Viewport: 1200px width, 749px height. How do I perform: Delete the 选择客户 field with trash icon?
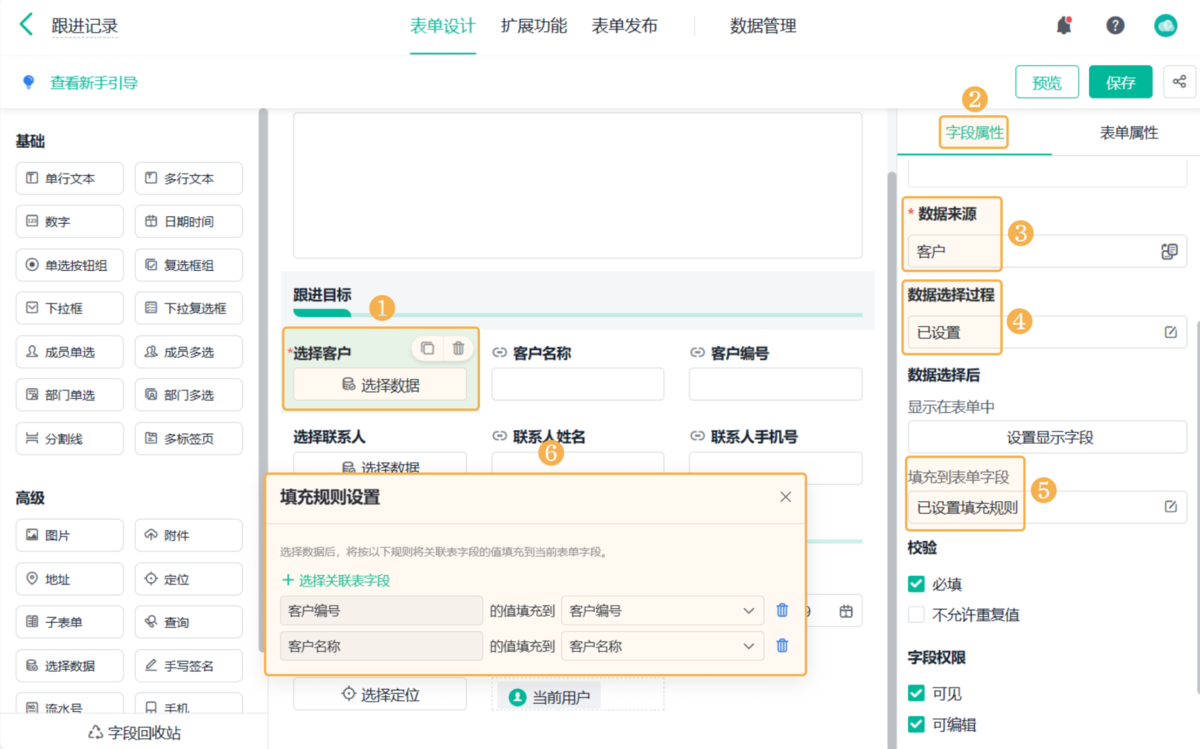point(458,348)
